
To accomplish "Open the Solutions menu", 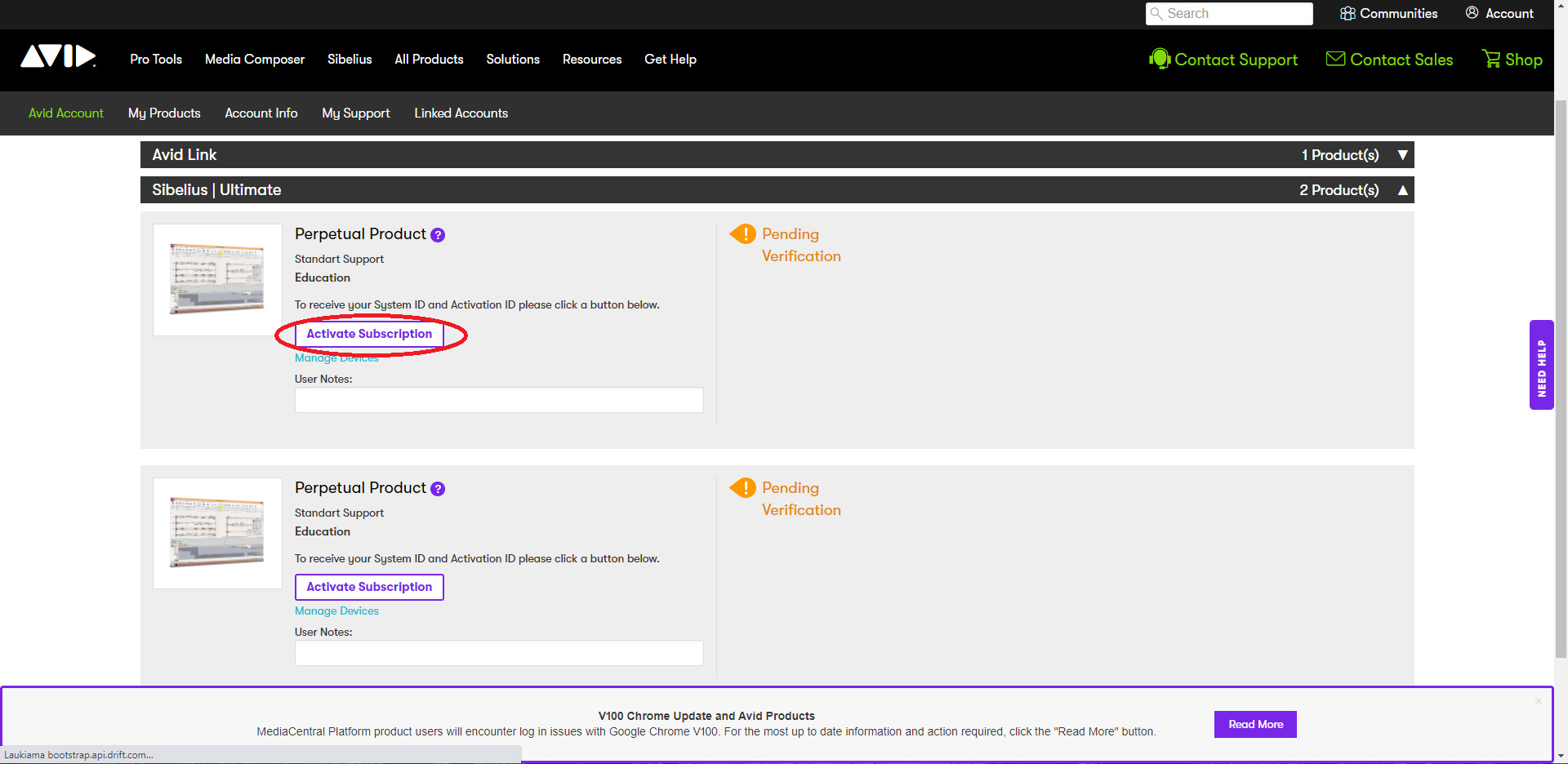I will (x=513, y=60).
